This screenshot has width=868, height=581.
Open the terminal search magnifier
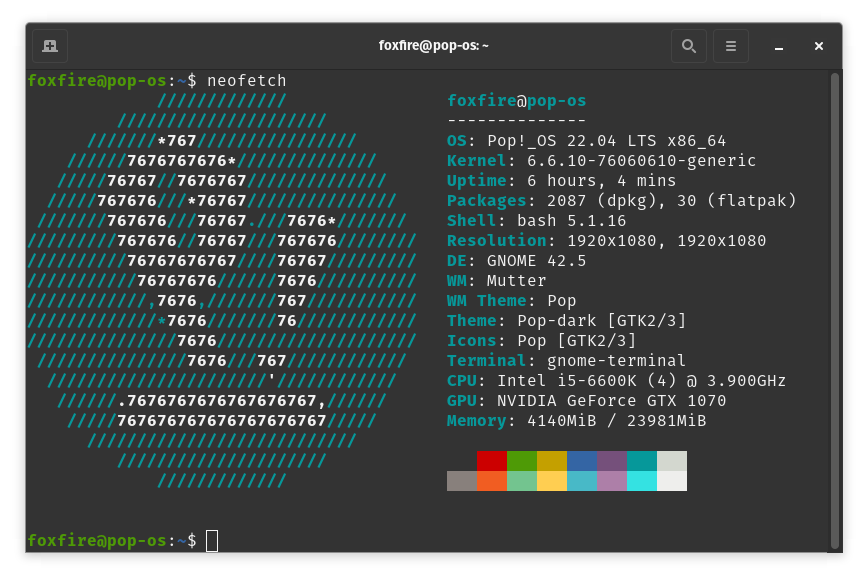688,45
